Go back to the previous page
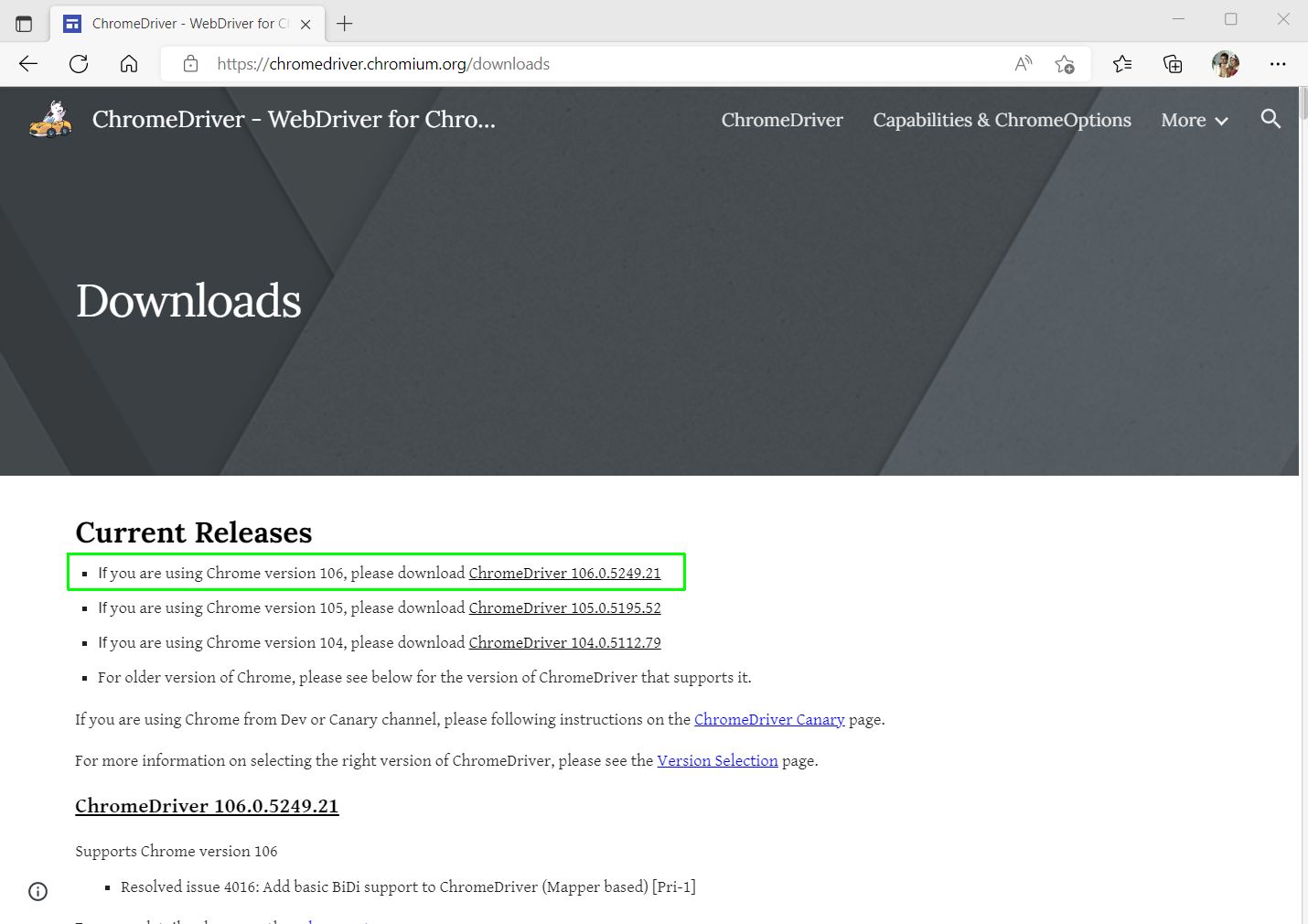1308x924 pixels. point(28,64)
